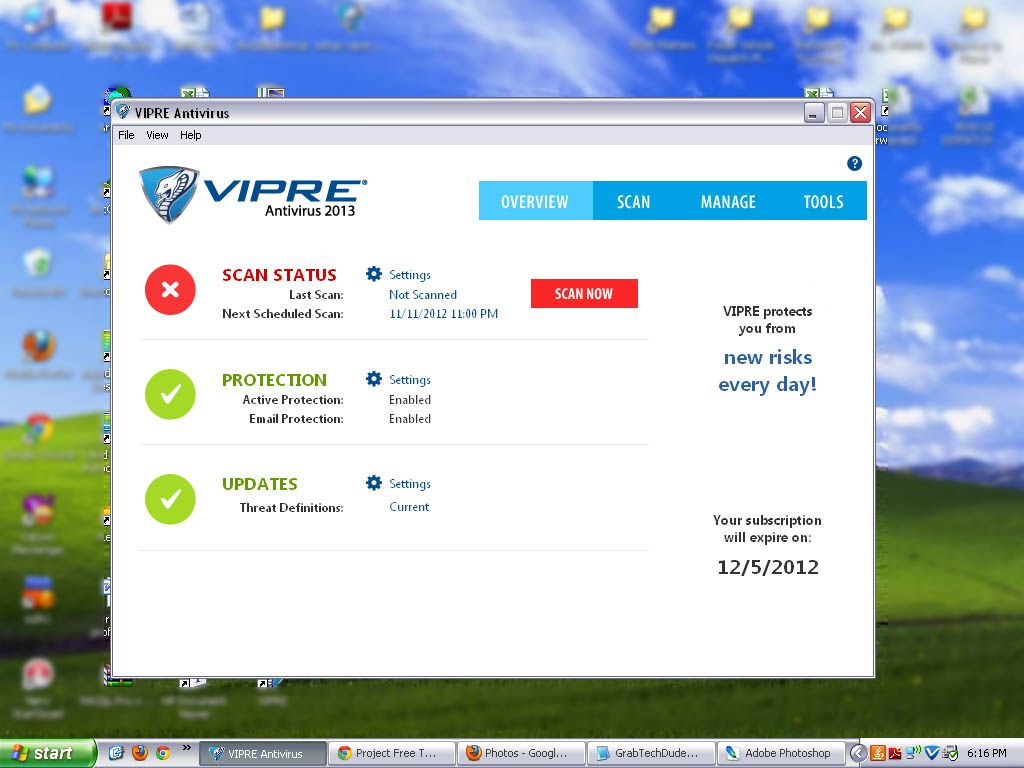The width and height of the screenshot is (1024, 768).
Task: Open the View menu
Action: pos(157,135)
